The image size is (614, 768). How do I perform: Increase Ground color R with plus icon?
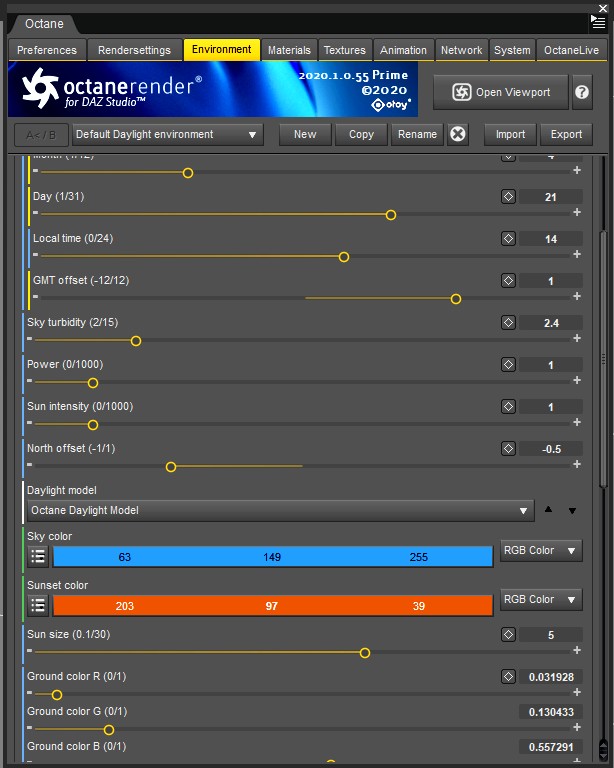tap(577, 693)
